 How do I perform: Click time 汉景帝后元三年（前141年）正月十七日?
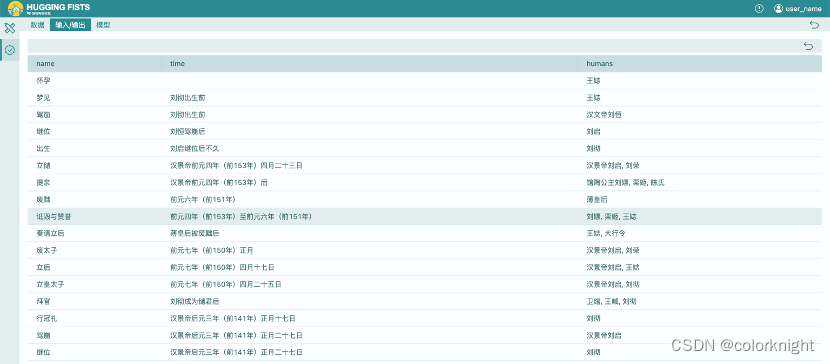pyautogui.click(x=232, y=318)
